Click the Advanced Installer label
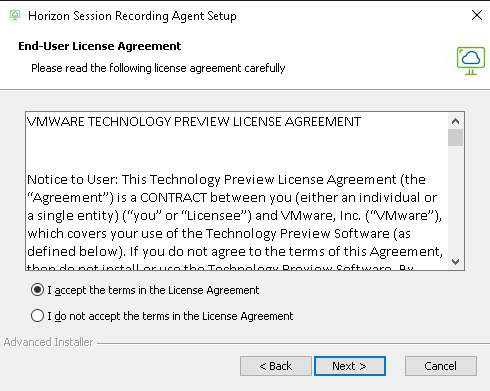This screenshot has width=490, height=391. (48, 342)
